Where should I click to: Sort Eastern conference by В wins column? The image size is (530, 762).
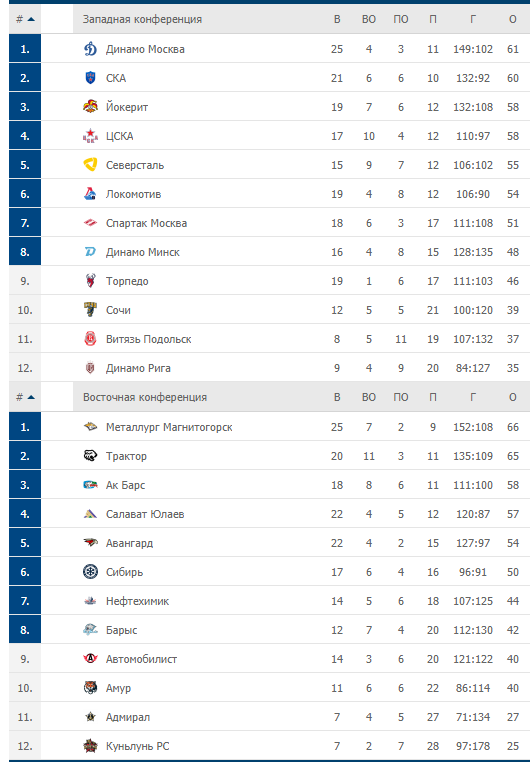337,398
